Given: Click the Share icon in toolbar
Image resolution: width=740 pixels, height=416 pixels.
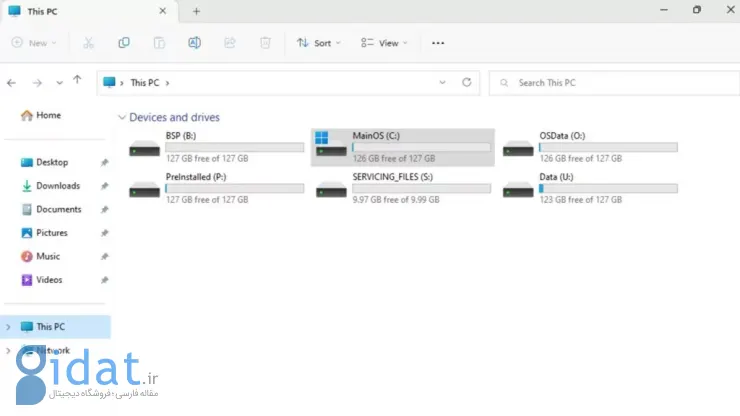Looking at the screenshot, I should (229, 43).
